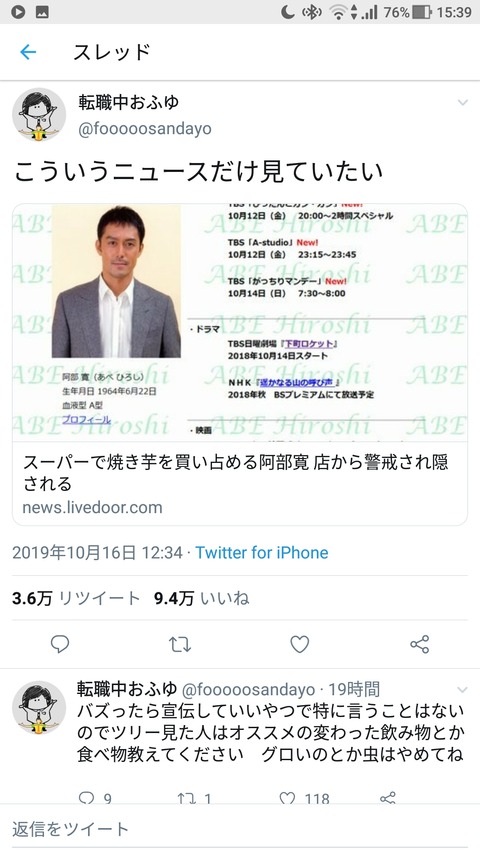Retweet the reply tweet with 1 retweet
This screenshot has height=853, width=480.
(x=194, y=798)
